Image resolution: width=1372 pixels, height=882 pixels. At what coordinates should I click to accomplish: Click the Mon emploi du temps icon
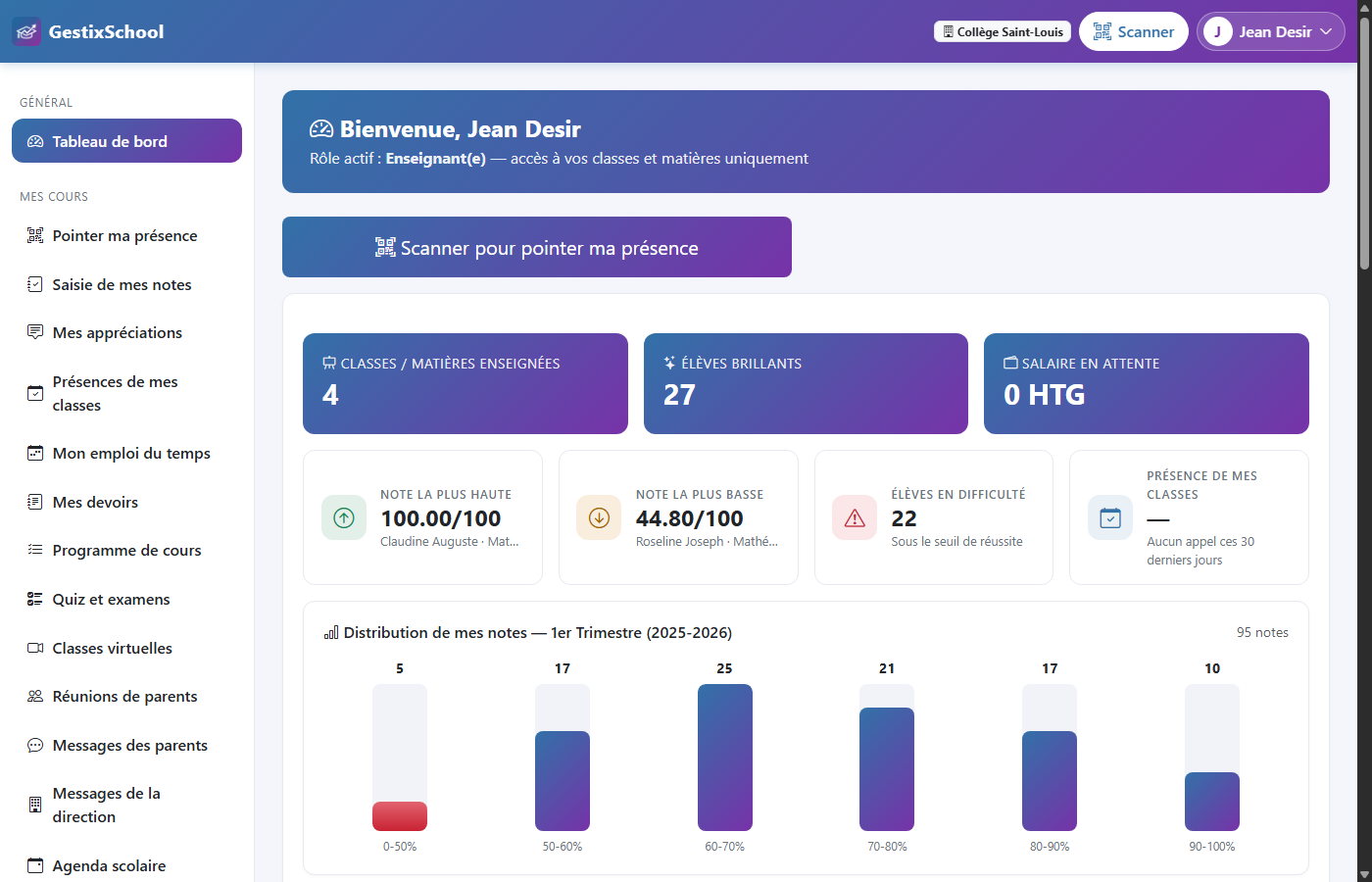[x=35, y=453]
